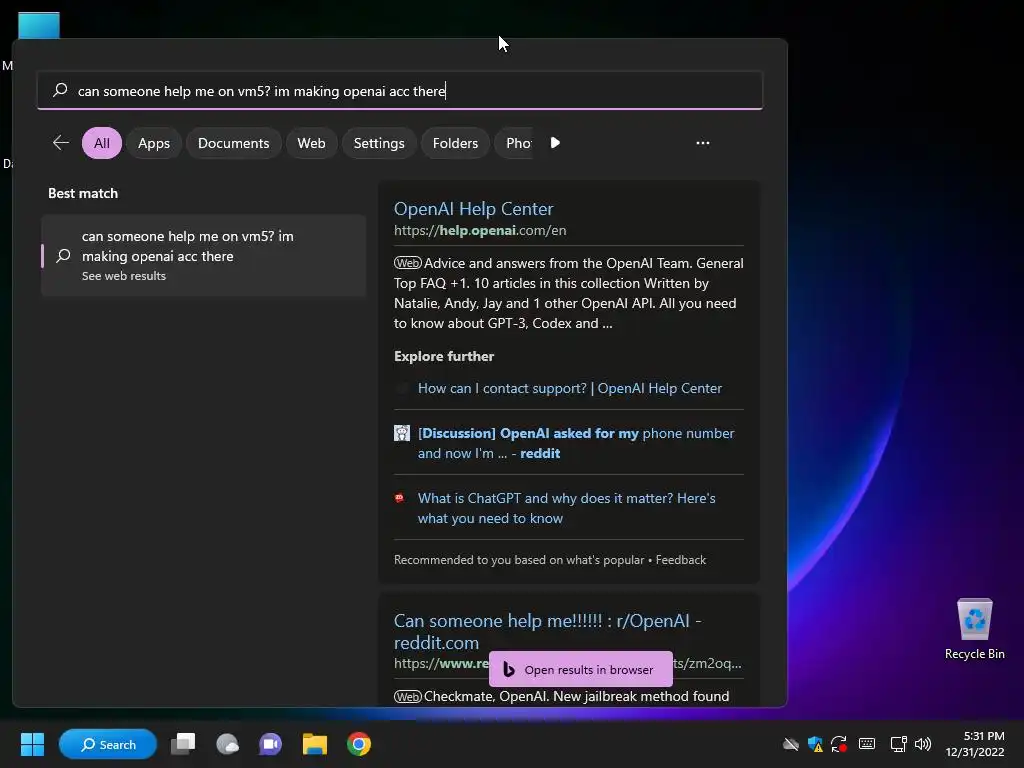Click the Explore further heading
Screen dimensions: 1024x768
pos(444,357)
